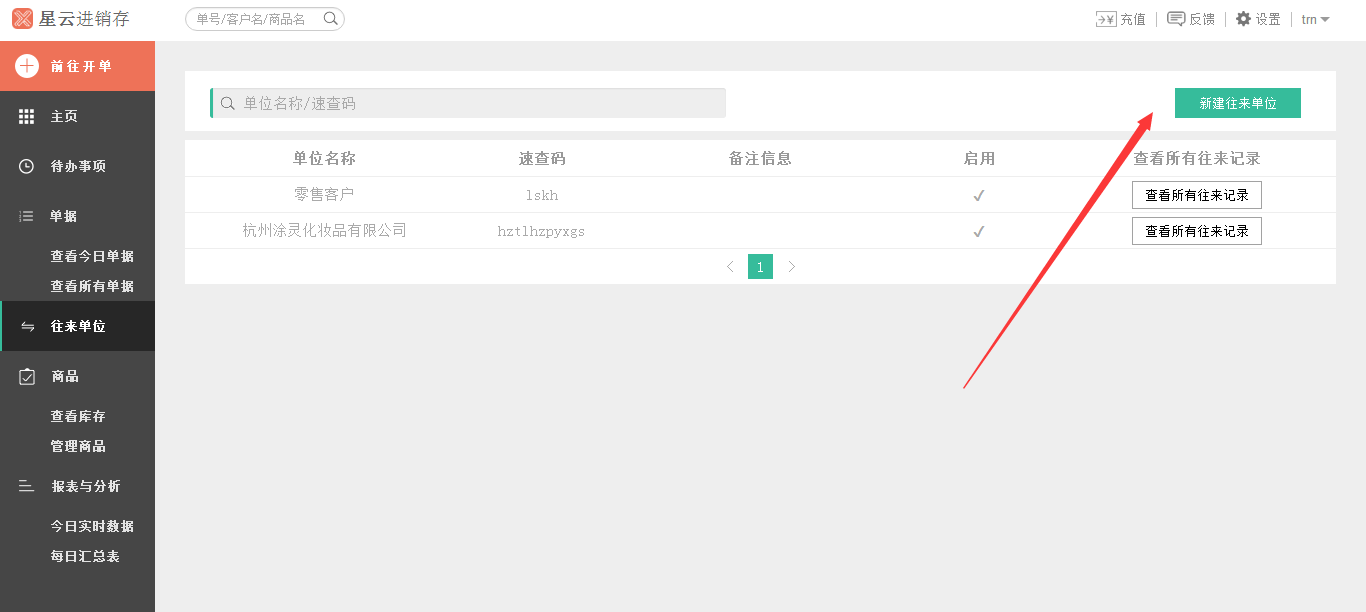This screenshot has height=612, width=1366.
Task: Expand the 报表与分析 sidebar section
Action: click(x=85, y=486)
